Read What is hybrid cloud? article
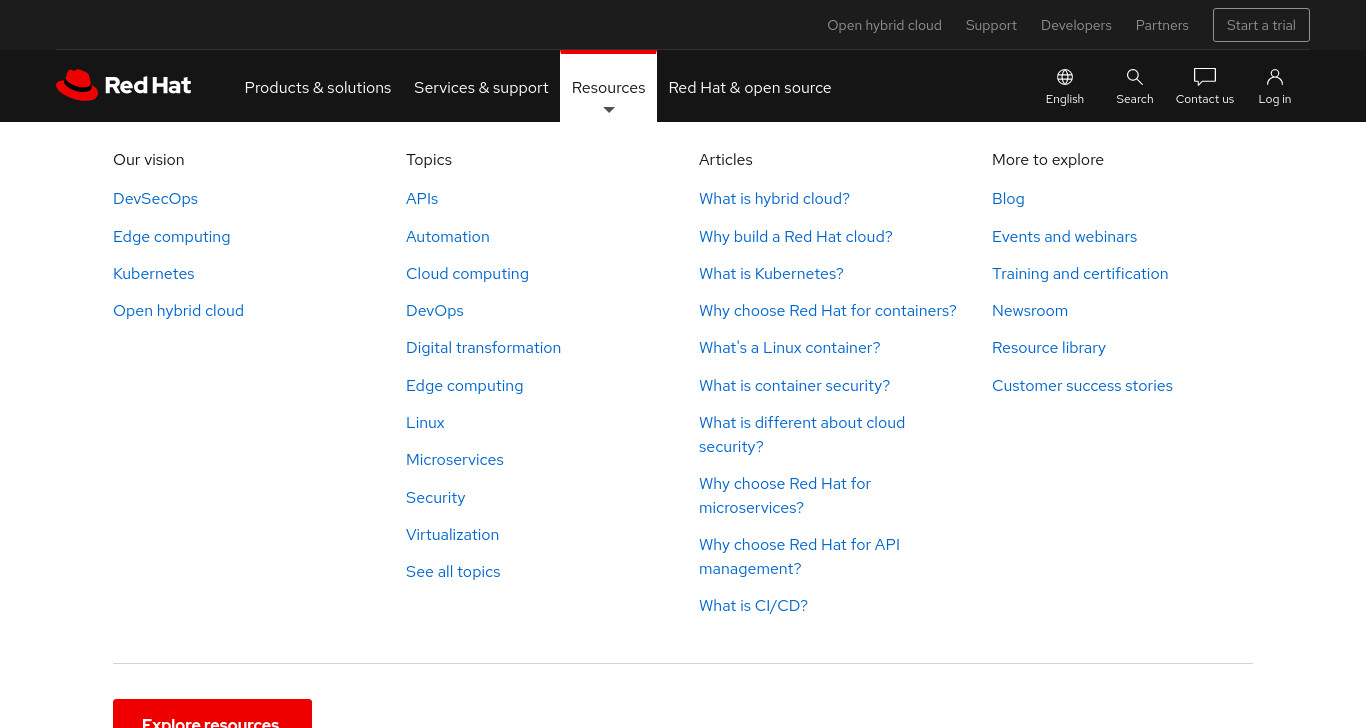Image resolution: width=1366 pixels, height=728 pixels. tap(774, 199)
